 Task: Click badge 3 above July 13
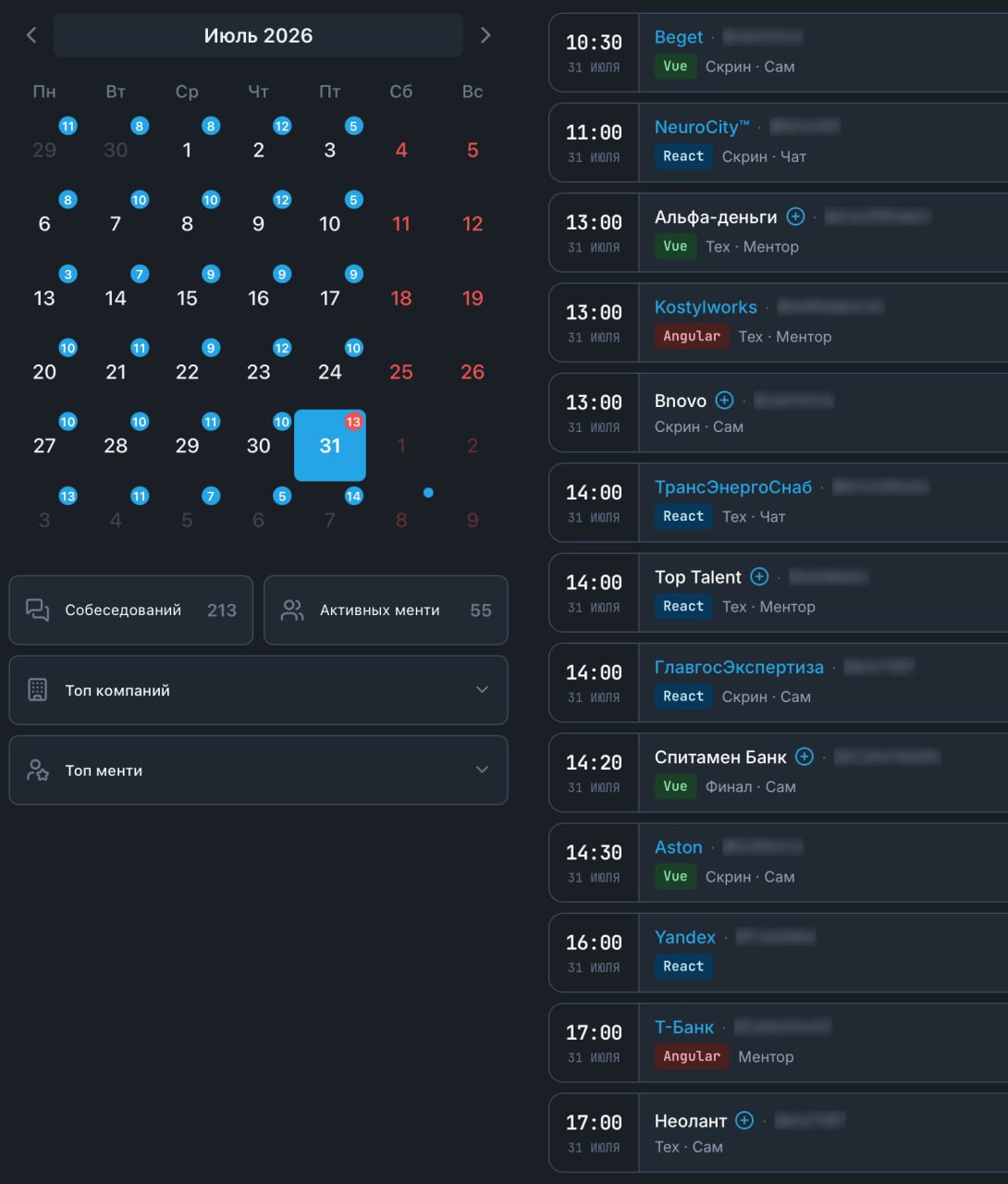click(68, 274)
